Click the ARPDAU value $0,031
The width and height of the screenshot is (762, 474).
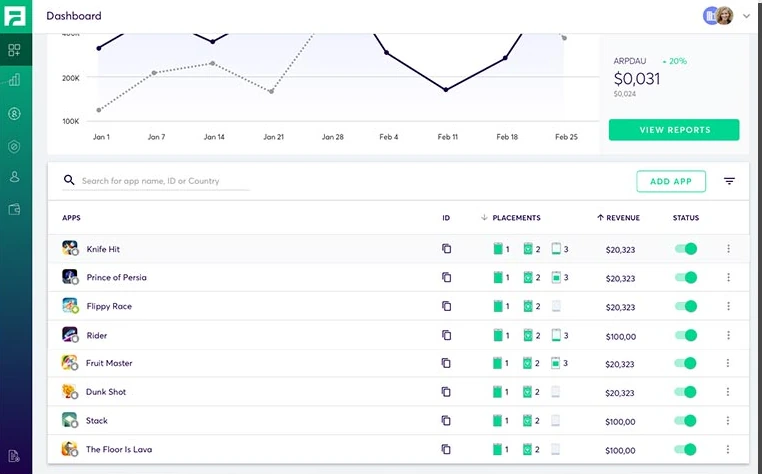pos(637,78)
